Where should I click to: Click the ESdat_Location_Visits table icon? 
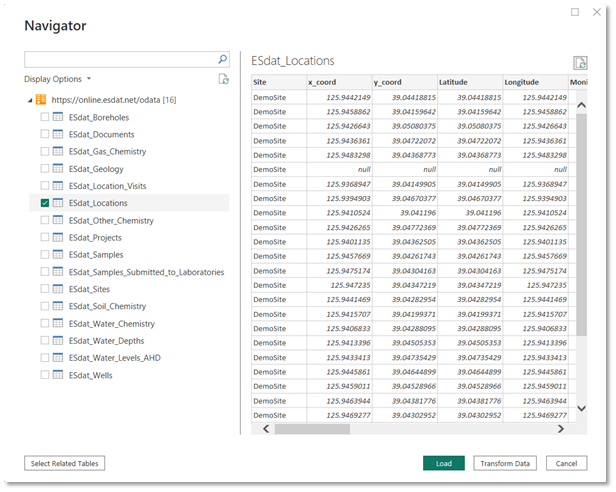click(58, 185)
